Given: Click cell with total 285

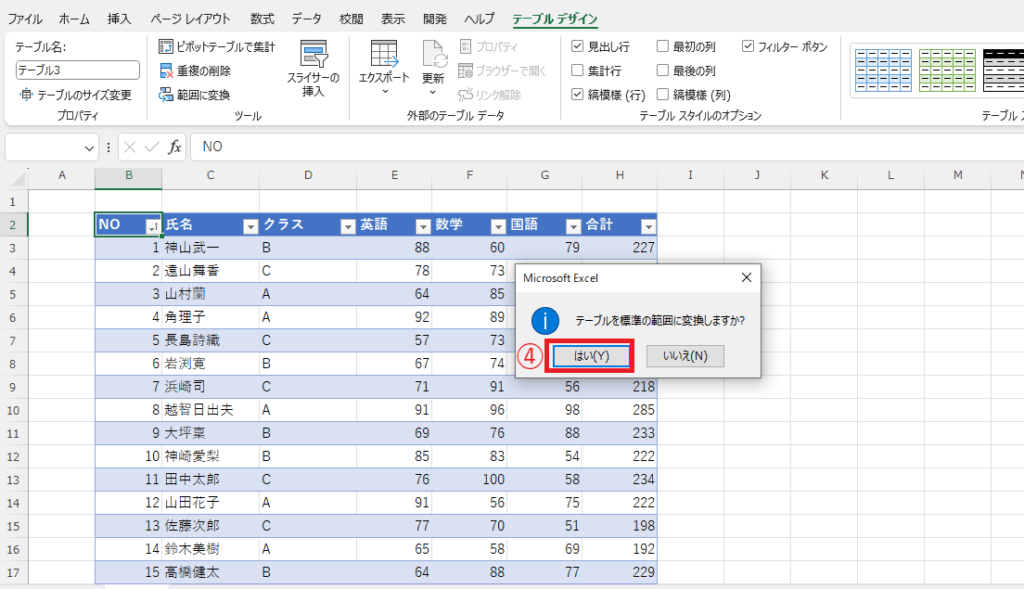Looking at the screenshot, I should coord(619,410).
